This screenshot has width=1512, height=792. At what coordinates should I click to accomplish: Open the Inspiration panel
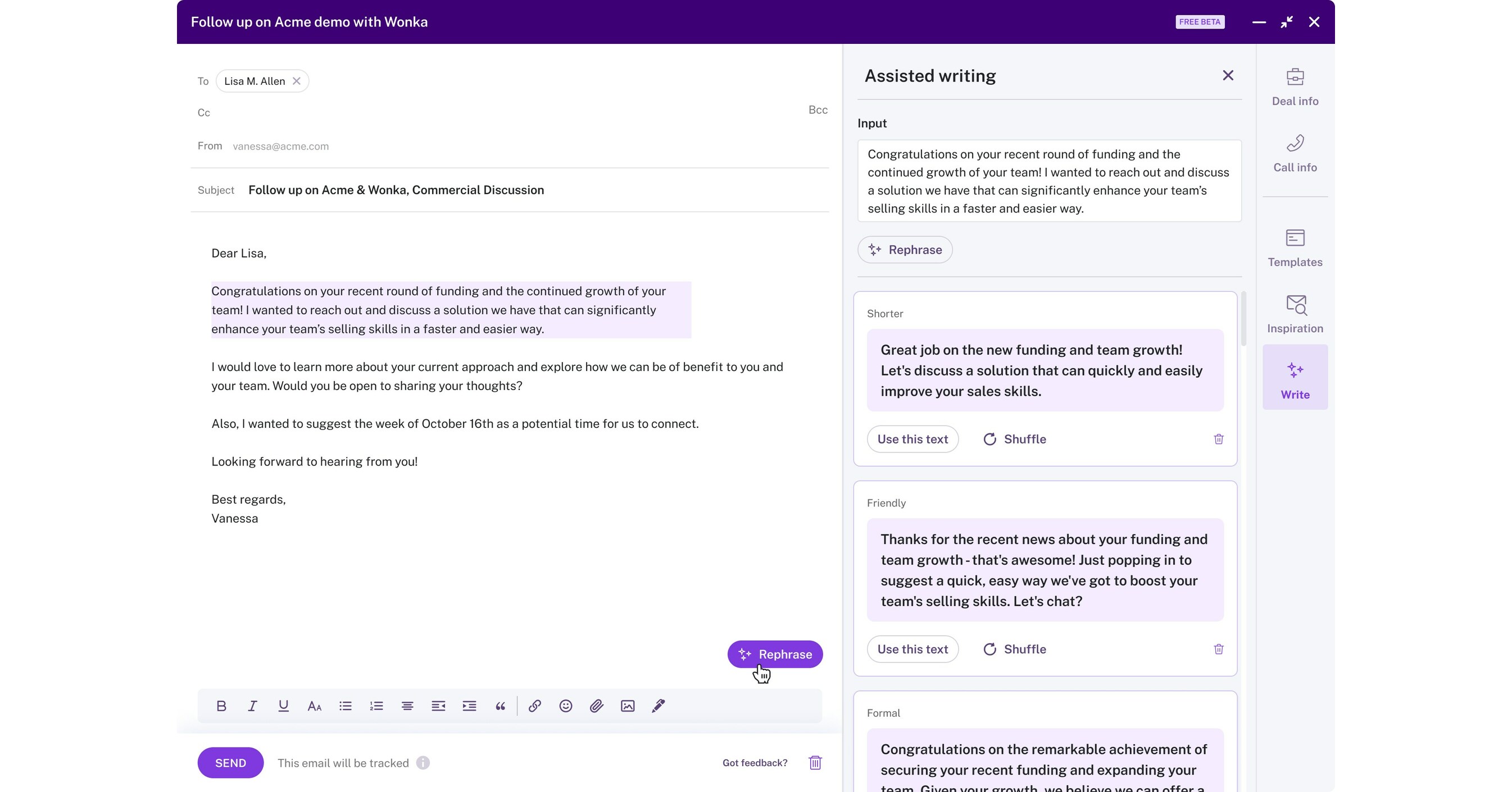pyautogui.click(x=1296, y=314)
